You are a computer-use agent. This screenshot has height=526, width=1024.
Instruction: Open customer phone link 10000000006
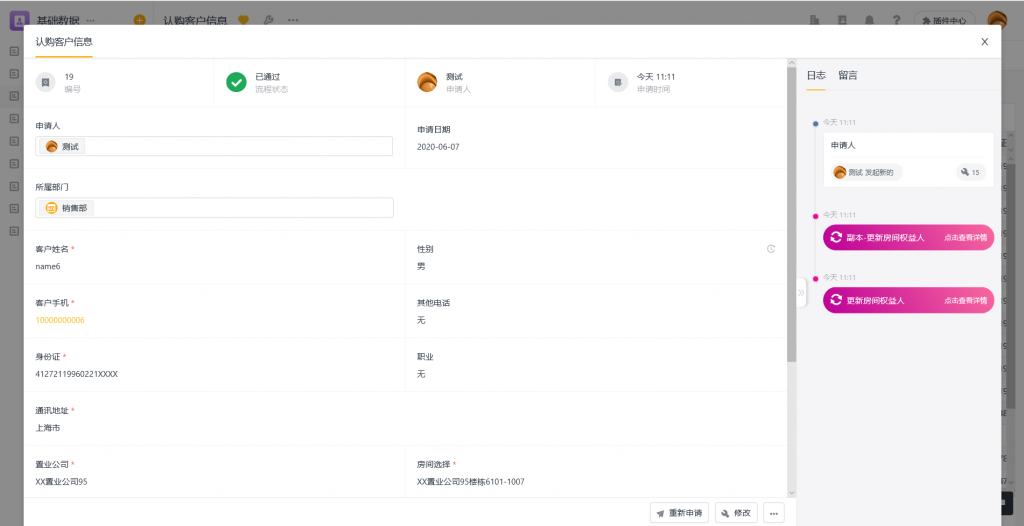coord(60,320)
